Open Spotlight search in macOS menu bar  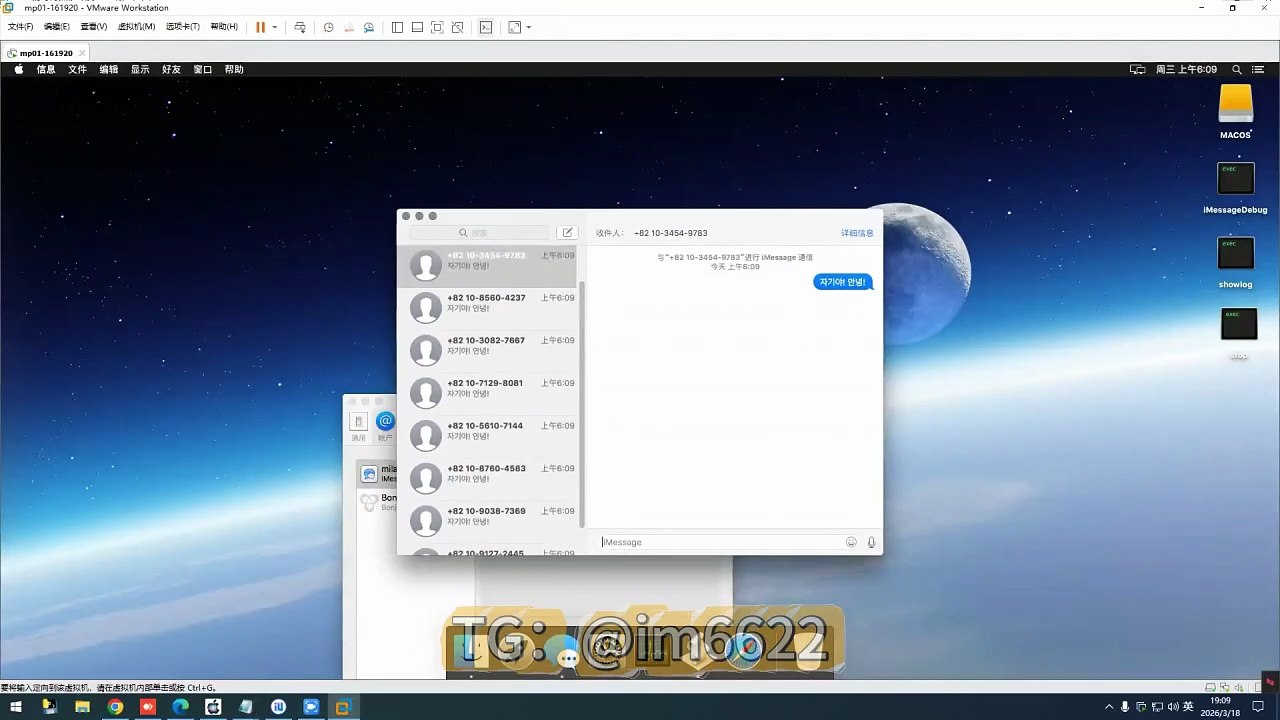(x=1237, y=70)
